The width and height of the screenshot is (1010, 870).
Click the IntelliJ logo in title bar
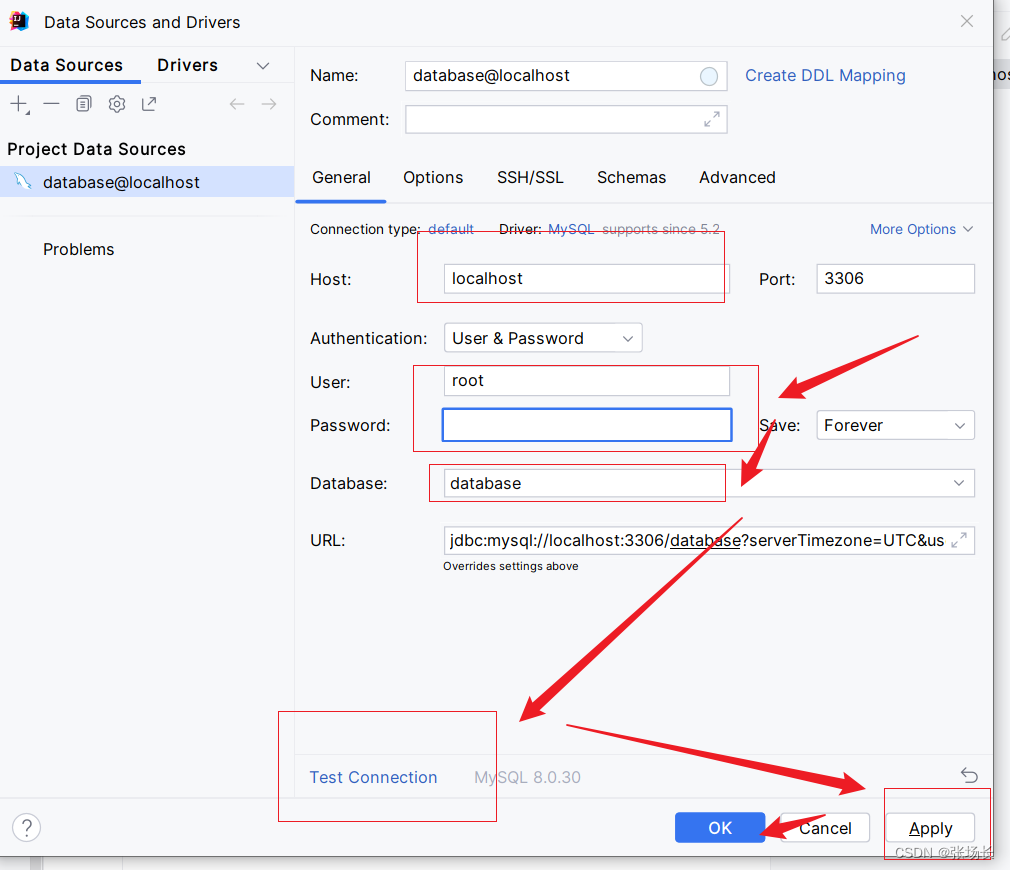click(19, 21)
